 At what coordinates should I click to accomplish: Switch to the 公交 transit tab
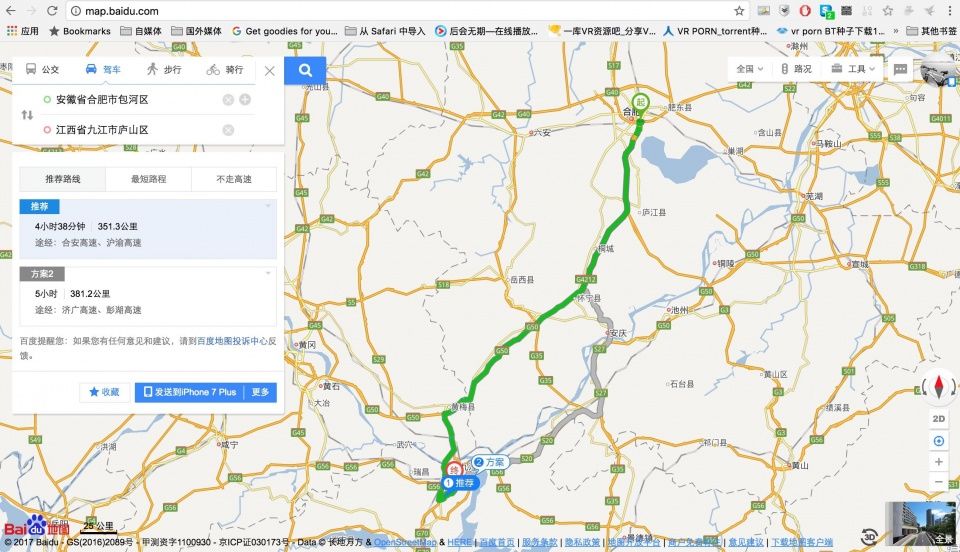(43, 70)
